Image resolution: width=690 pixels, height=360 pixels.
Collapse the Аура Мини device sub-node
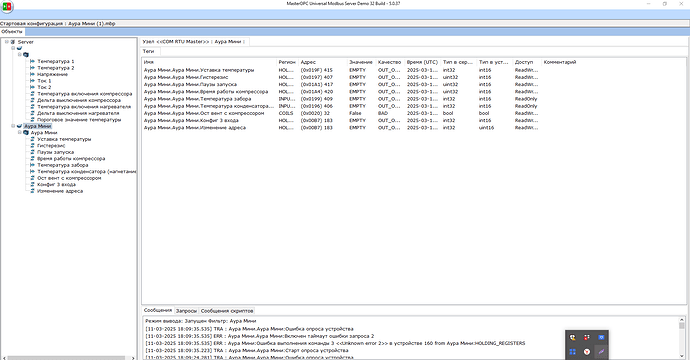pos(19,132)
